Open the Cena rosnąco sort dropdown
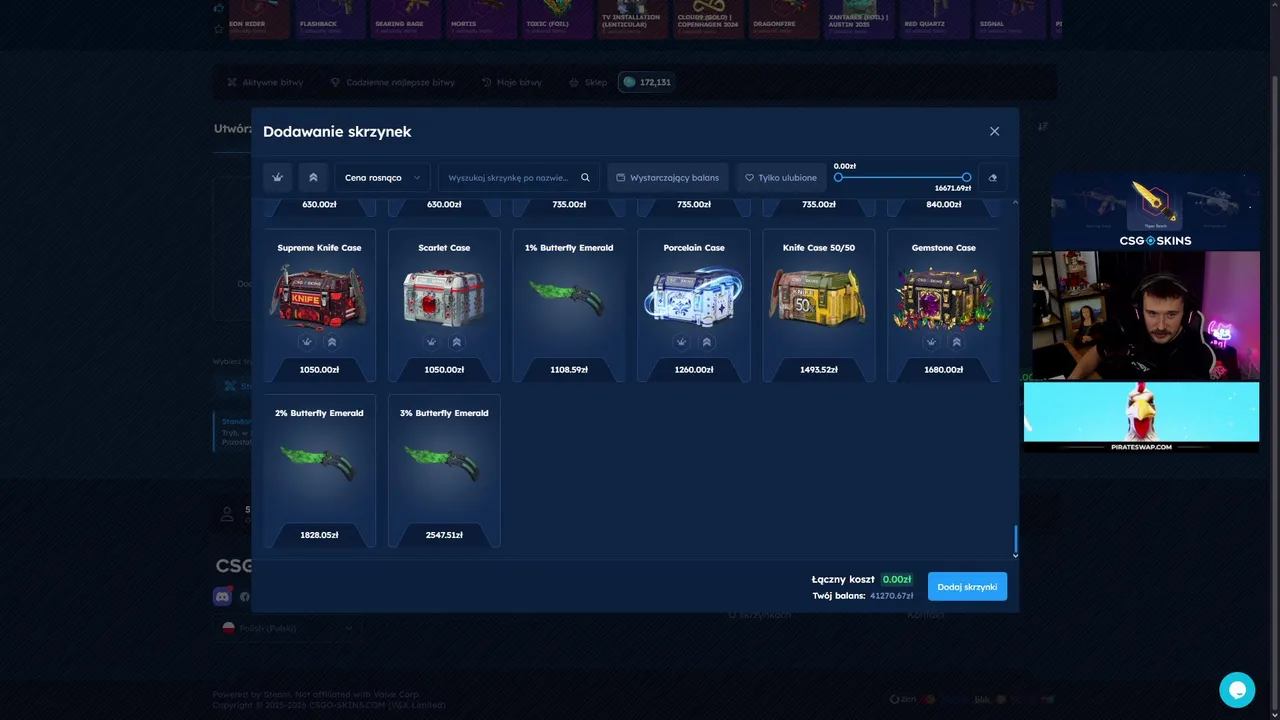This screenshot has height=720, width=1280. click(382, 177)
